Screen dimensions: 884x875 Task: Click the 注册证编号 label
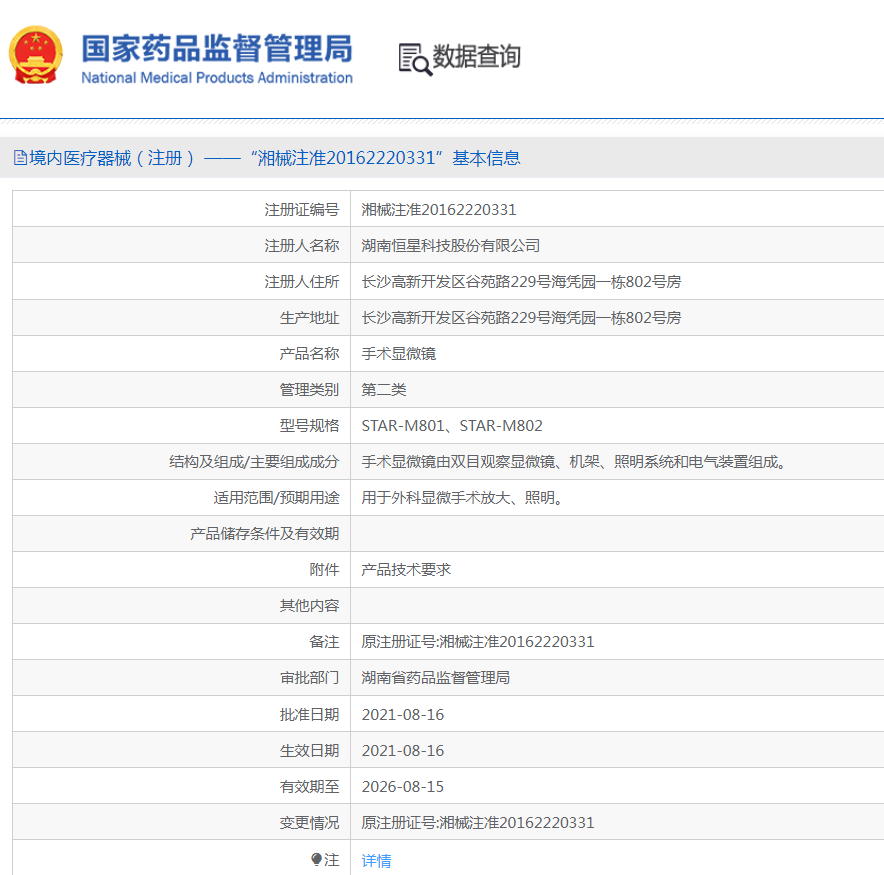point(302,210)
